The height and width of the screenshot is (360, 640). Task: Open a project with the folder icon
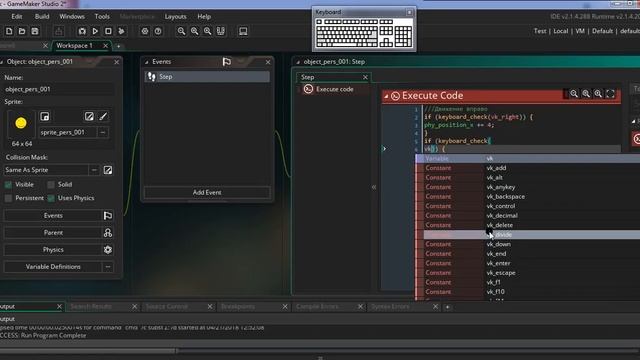pos(22,31)
